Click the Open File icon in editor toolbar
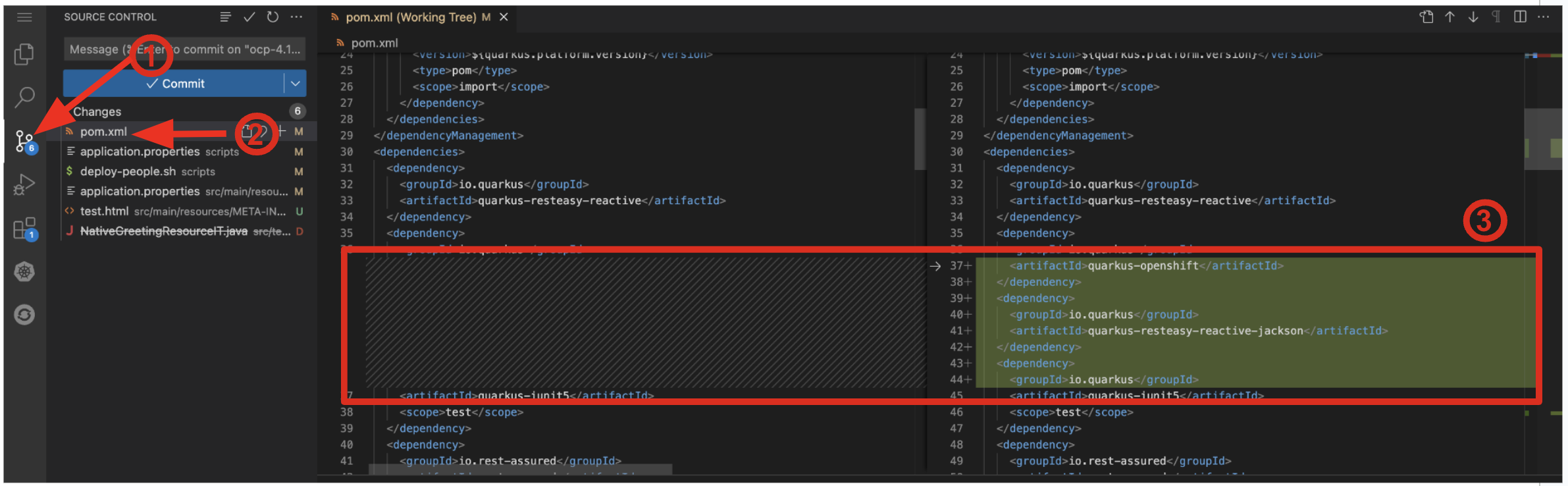 1426,17
